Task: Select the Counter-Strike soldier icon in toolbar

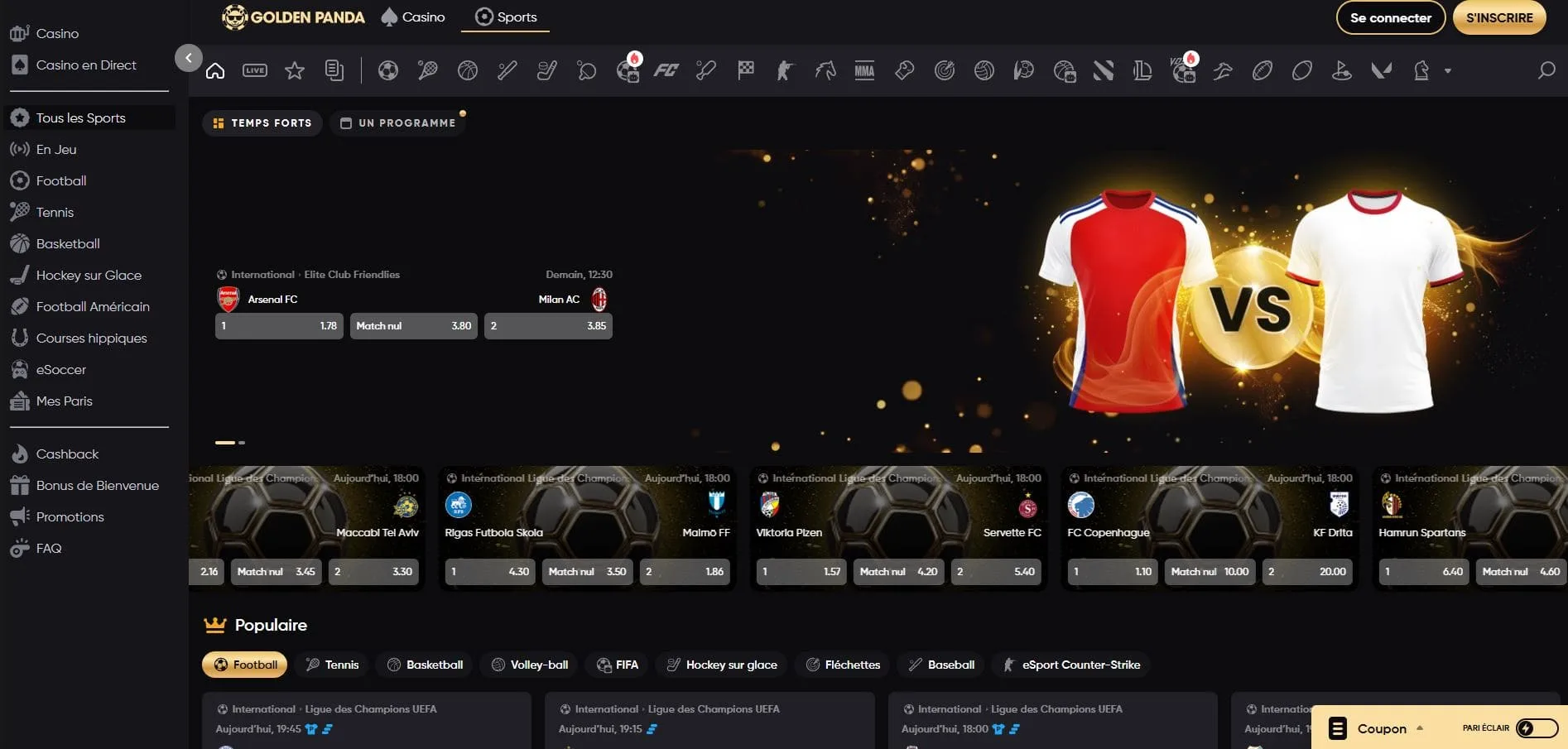Action: coord(785,71)
